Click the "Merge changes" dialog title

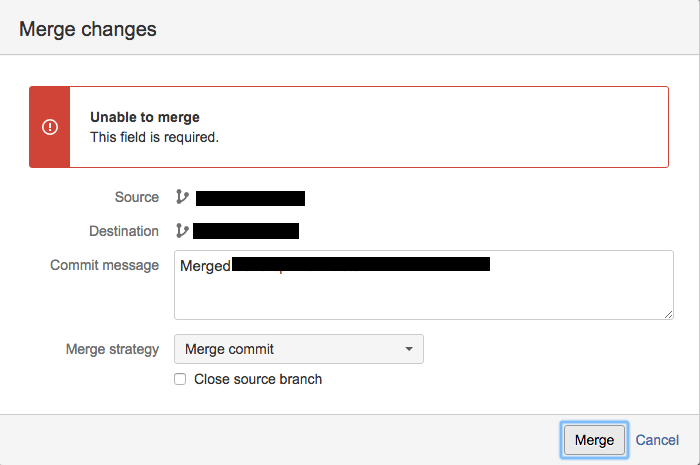[x=88, y=29]
